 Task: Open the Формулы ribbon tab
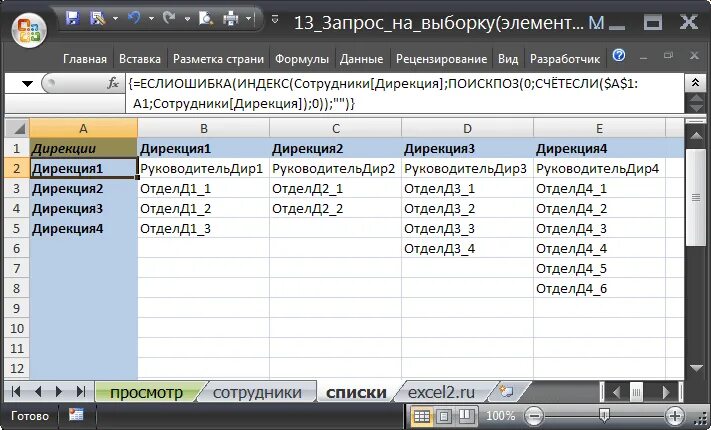coord(302,59)
